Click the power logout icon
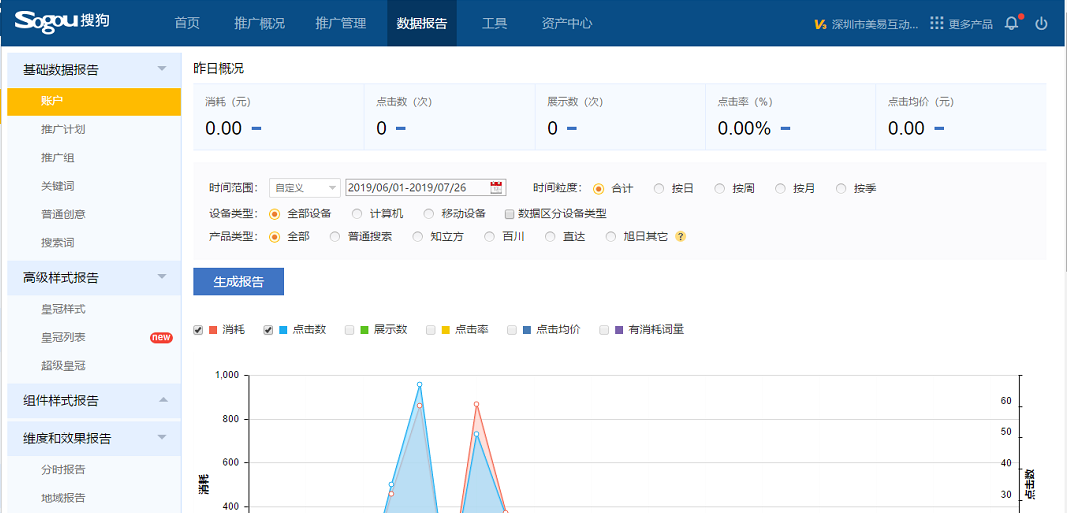The height and width of the screenshot is (513, 1067). point(1041,23)
